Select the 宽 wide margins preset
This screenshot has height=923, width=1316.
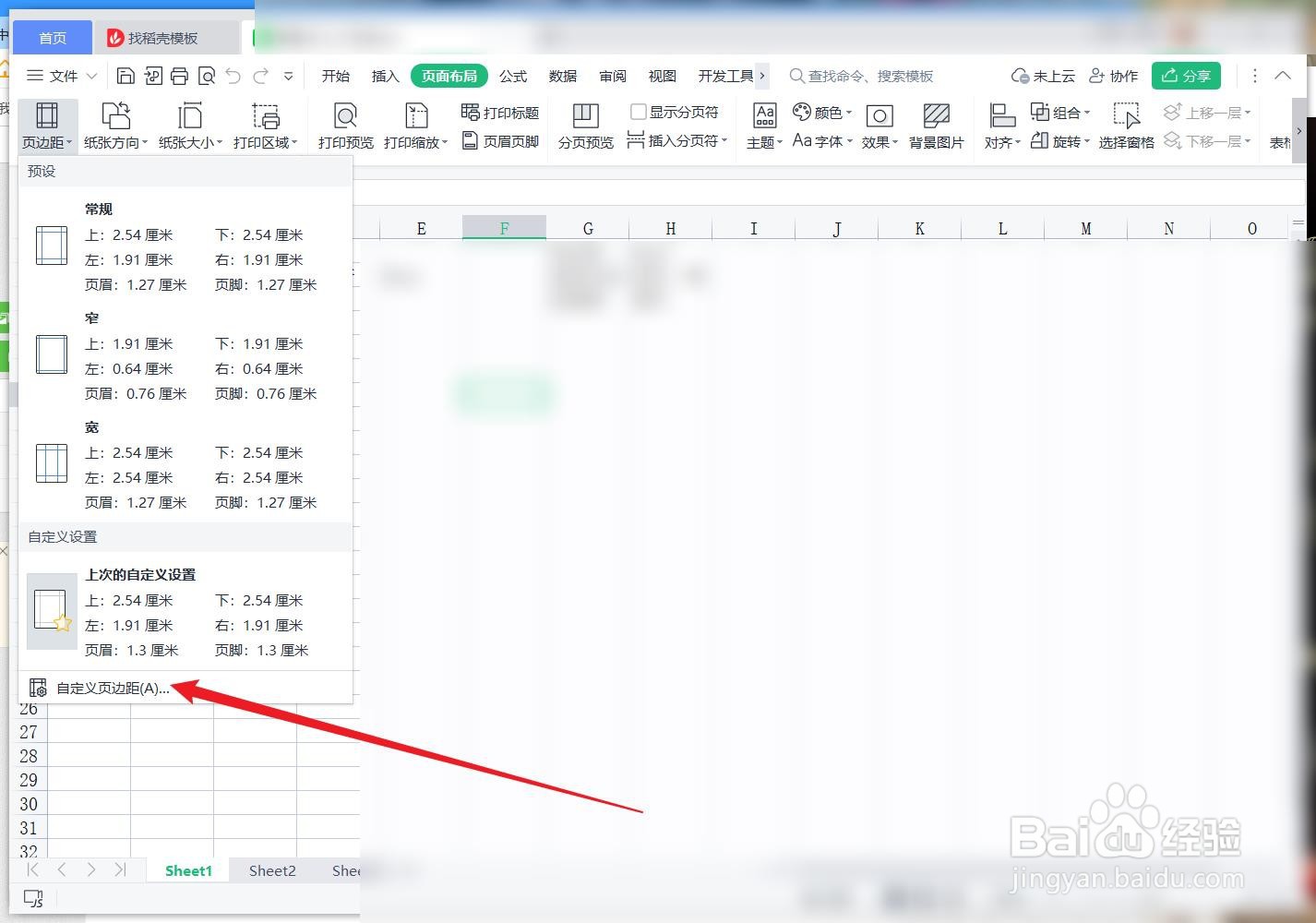(x=185, y=464)
